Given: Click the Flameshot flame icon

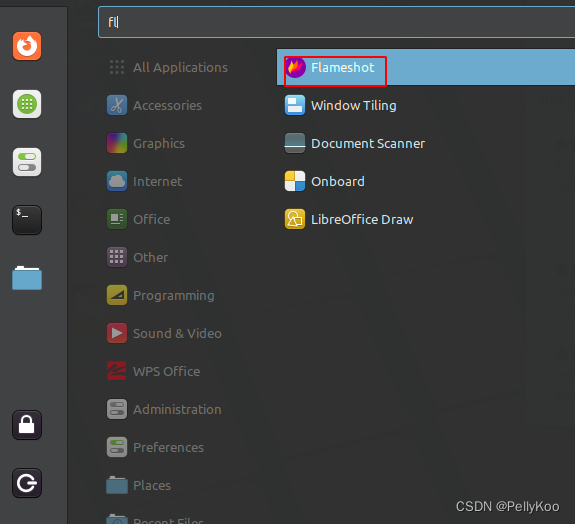Looking at the screenshot, I should click(x=295, y=67).
